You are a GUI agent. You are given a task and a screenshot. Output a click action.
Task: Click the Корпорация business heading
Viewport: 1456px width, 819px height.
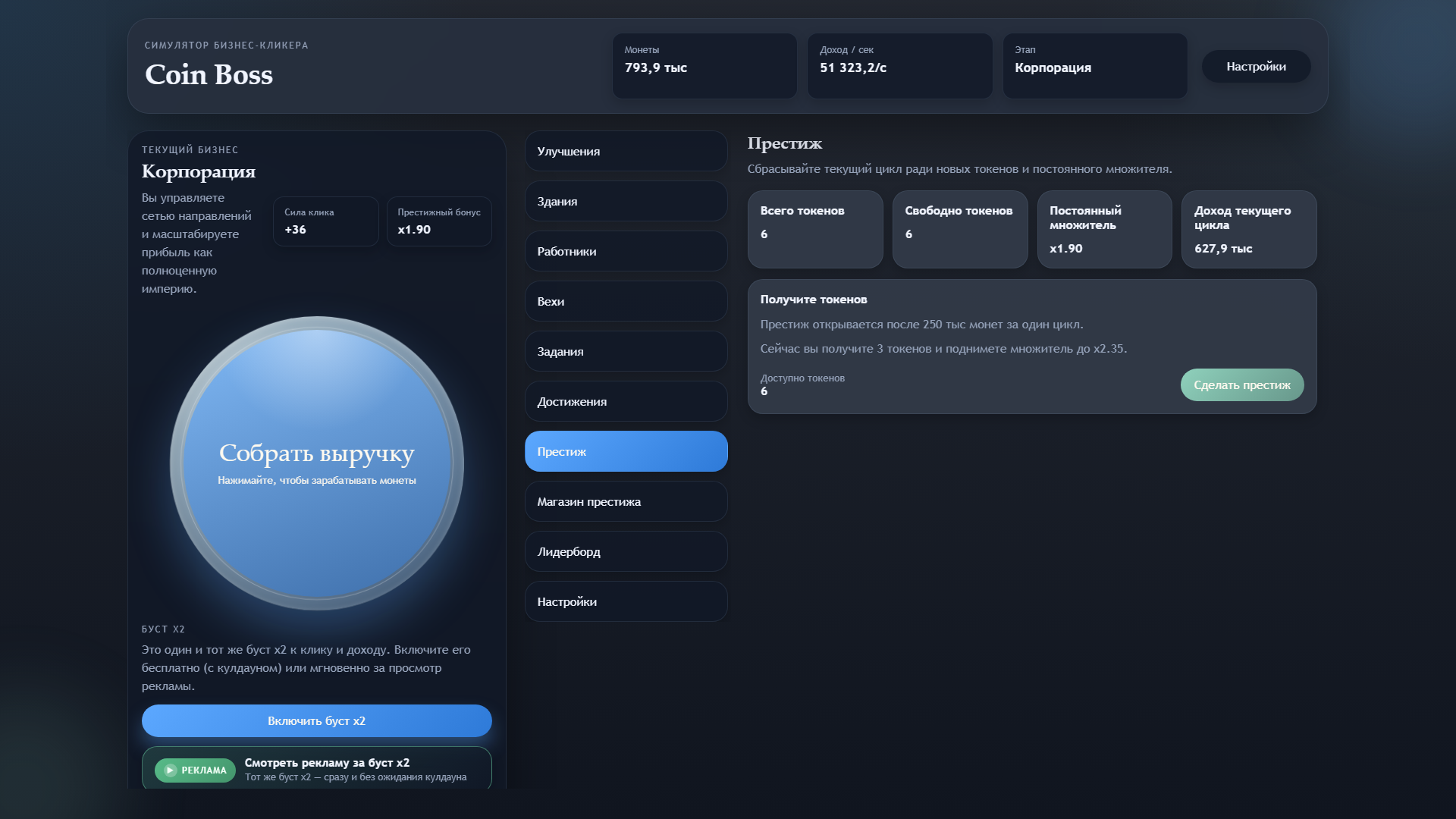(198, 172)
